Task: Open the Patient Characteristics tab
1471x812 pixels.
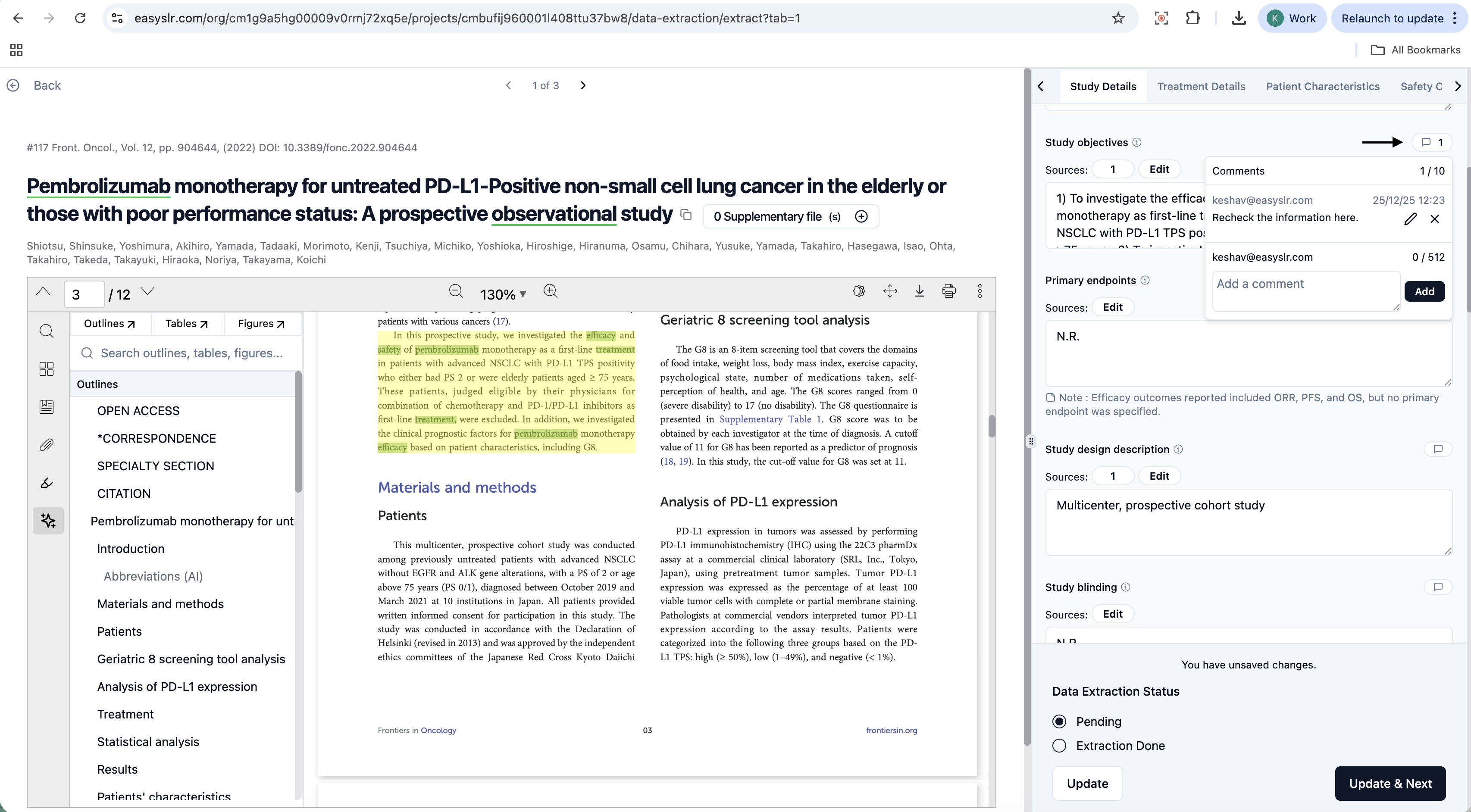Action: [1323, 86]
